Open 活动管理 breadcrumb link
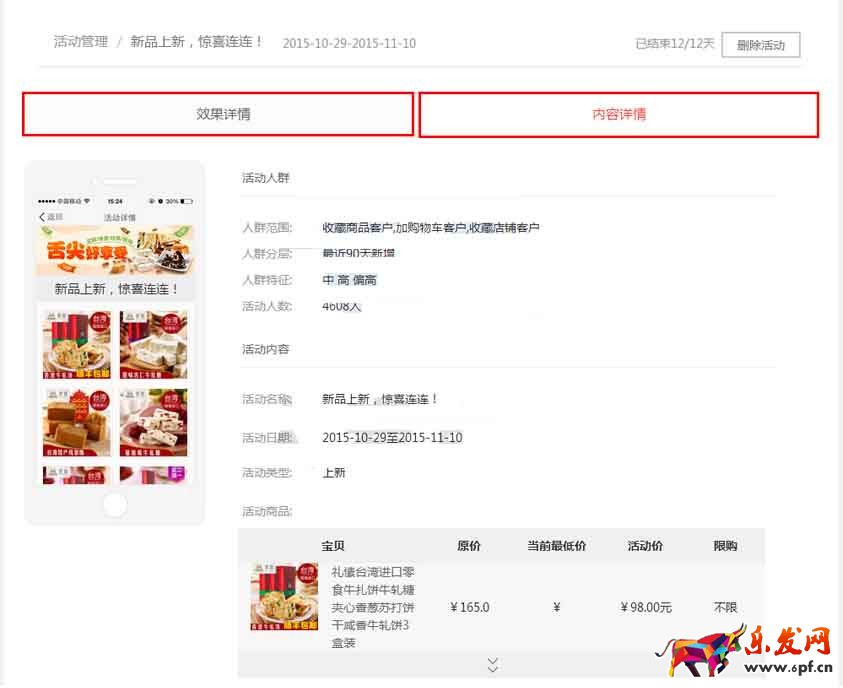The image size is (843, 688). point(80,42)
